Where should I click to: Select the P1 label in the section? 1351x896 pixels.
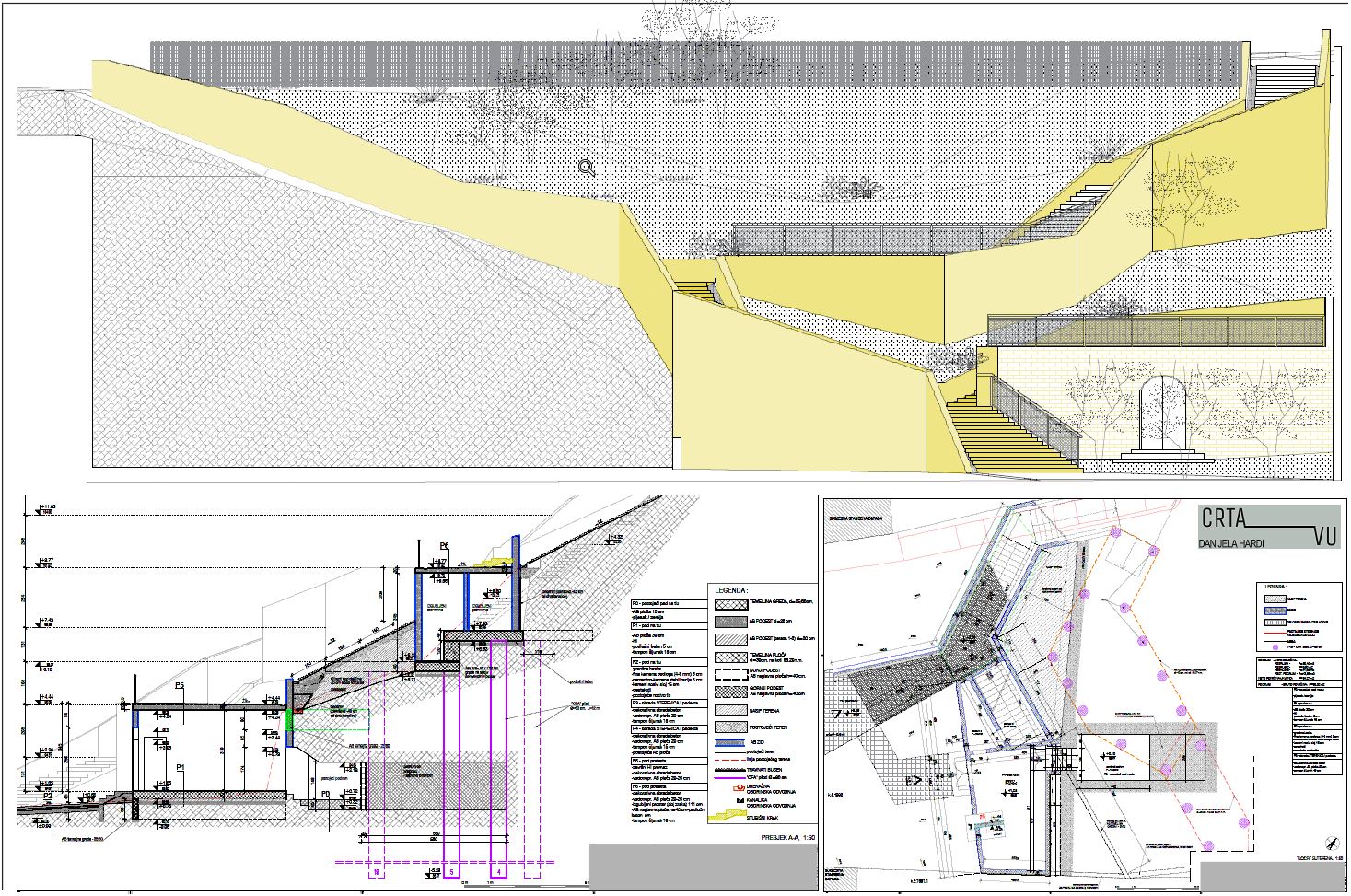point(181,766)
